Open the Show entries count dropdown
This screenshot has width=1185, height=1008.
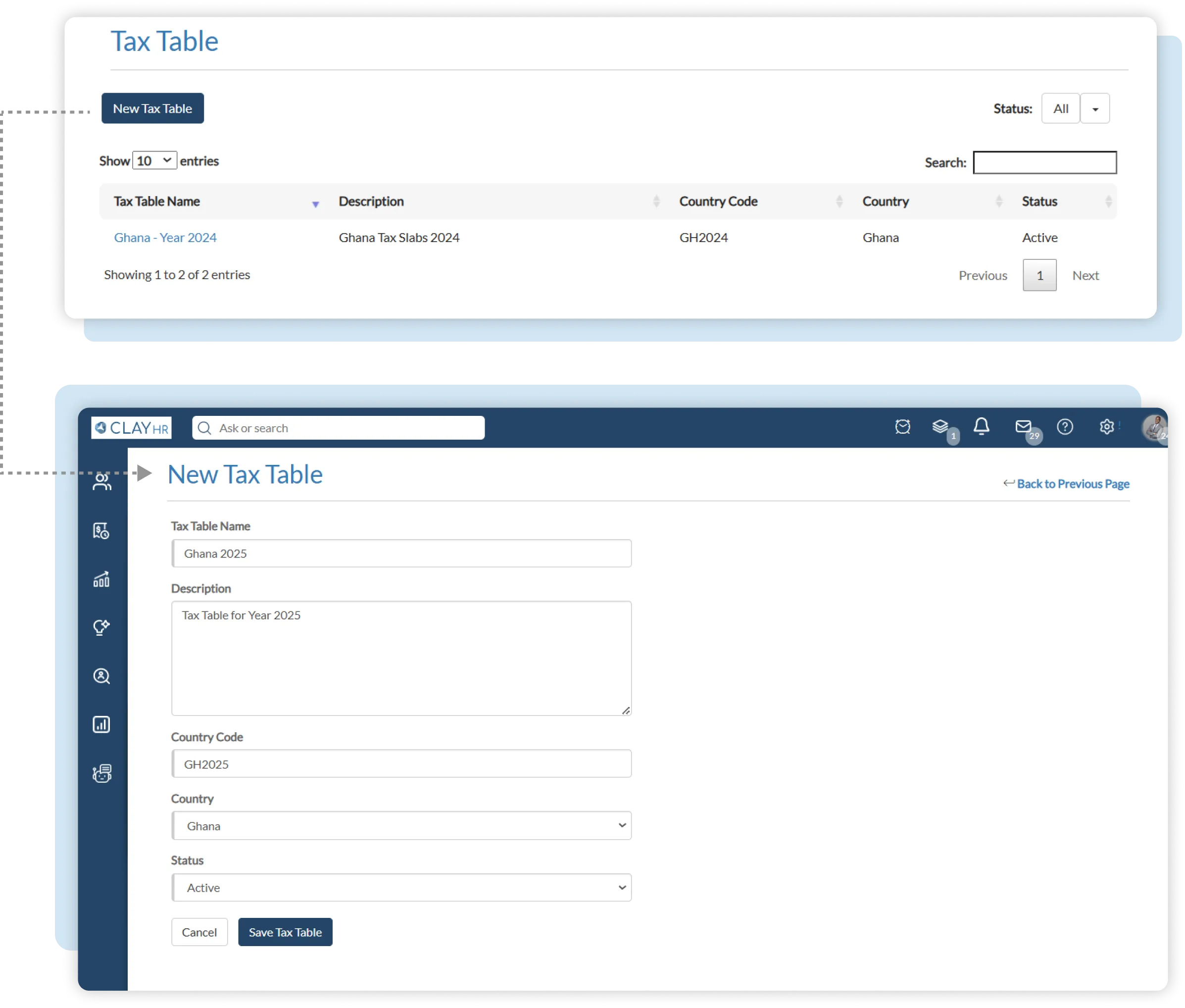[154, 160]
